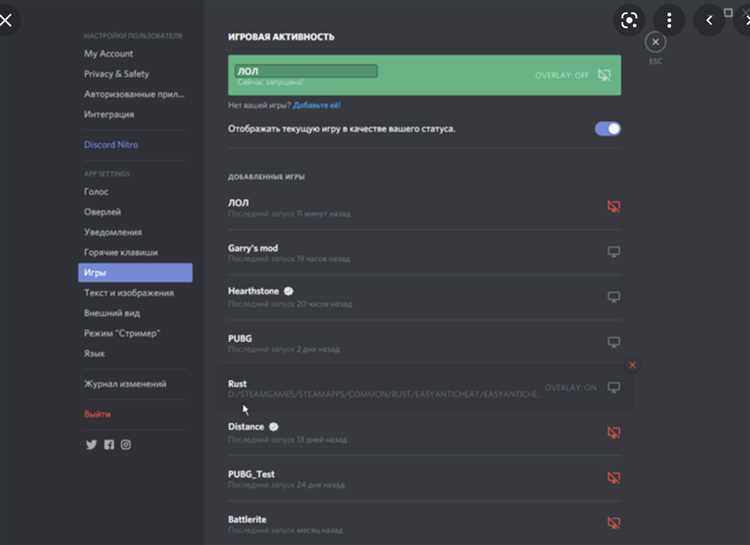Open Instagram icon in the sidebar
Viewport: 750px width, 545px height.
[x=126, y=445]
